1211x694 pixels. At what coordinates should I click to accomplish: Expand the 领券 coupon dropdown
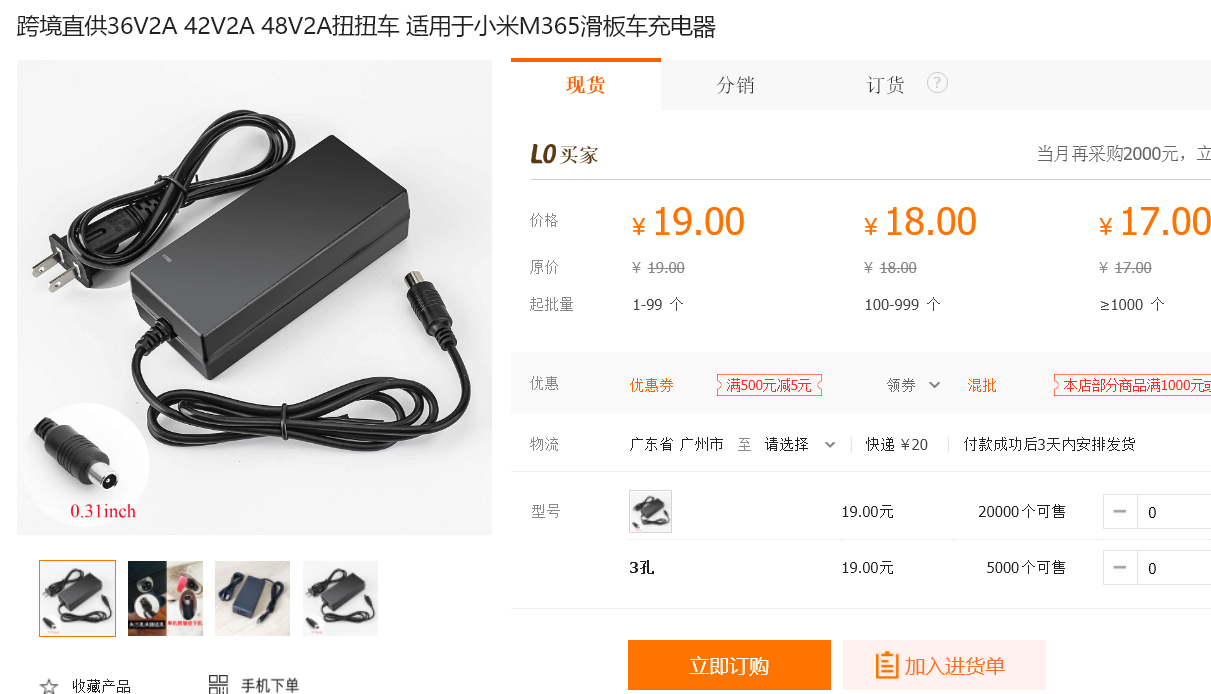pyautogui.click(x=914, y=385)
